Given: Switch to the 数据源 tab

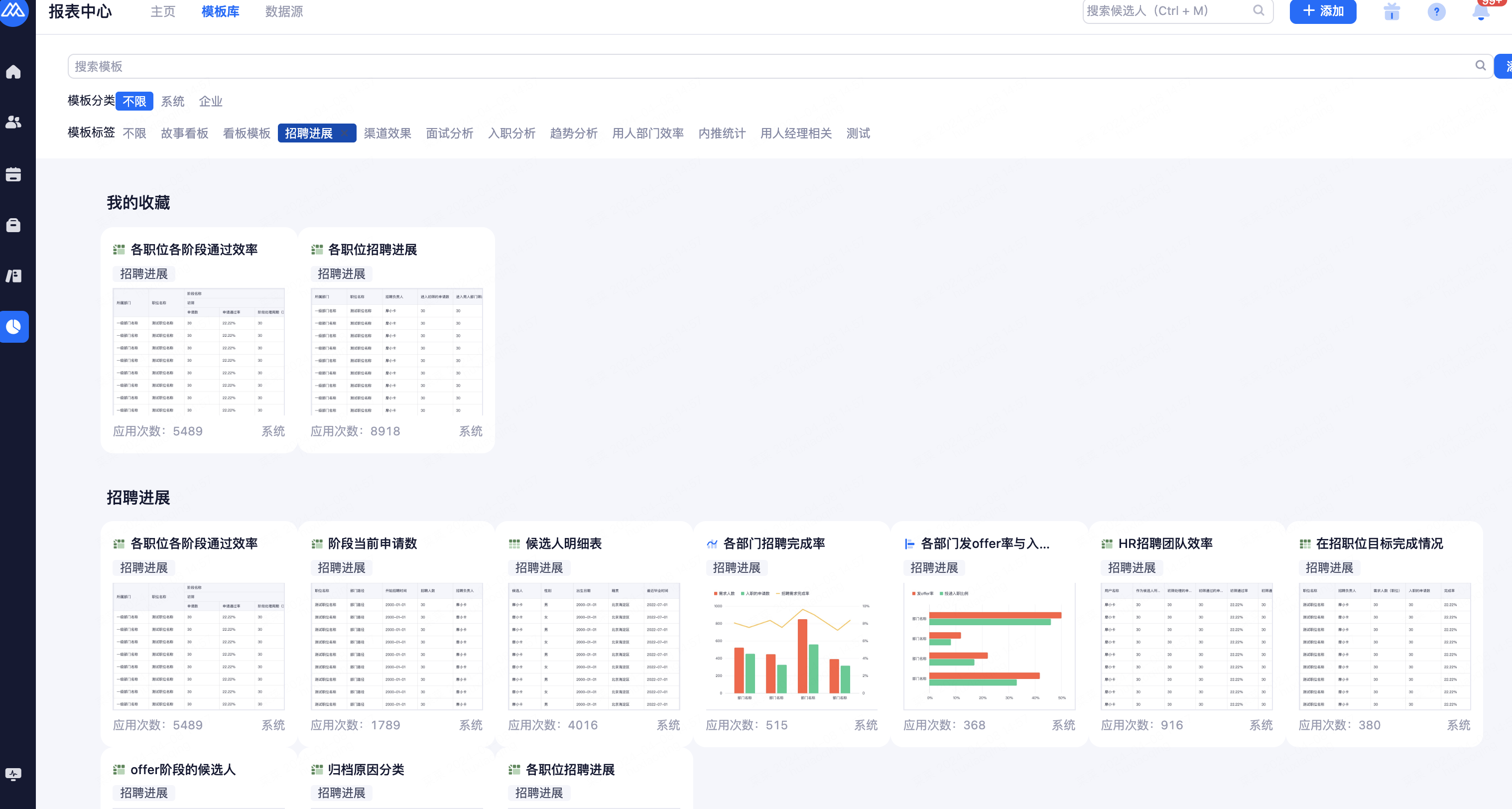Looking at the screenshot, I should pos(284,11).
